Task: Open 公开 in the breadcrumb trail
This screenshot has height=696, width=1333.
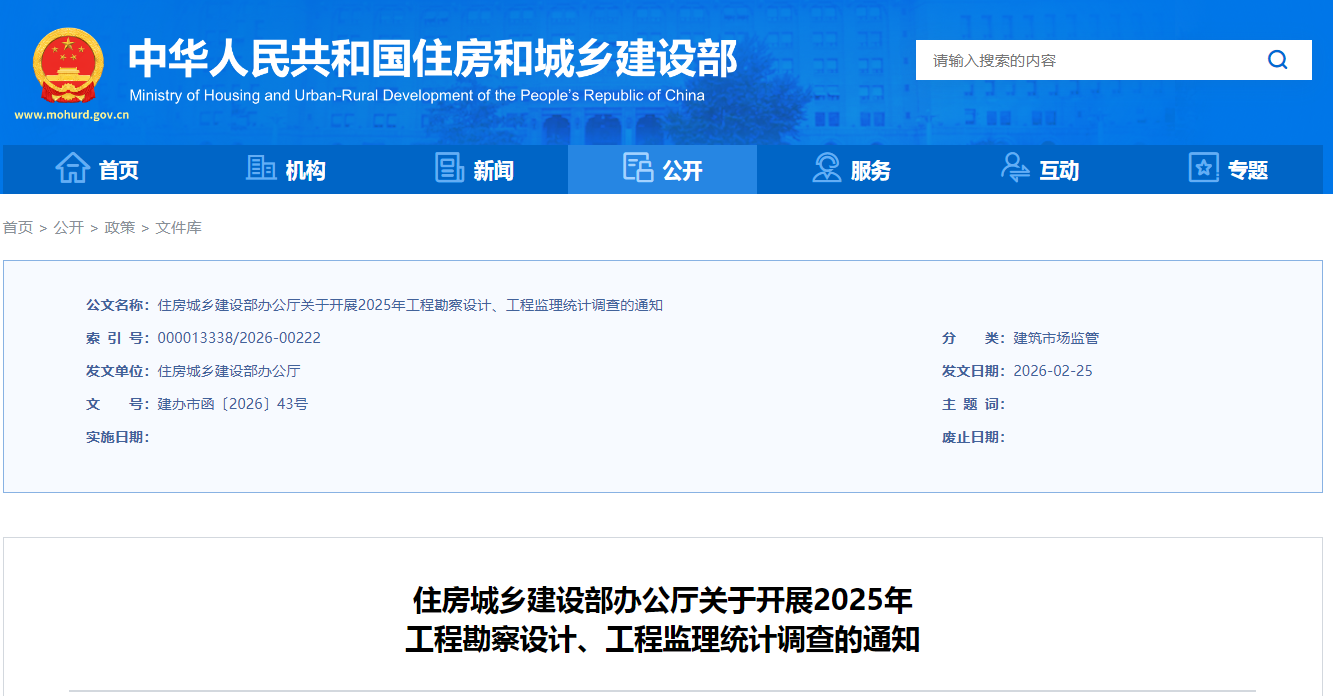Action: point(69,228)
